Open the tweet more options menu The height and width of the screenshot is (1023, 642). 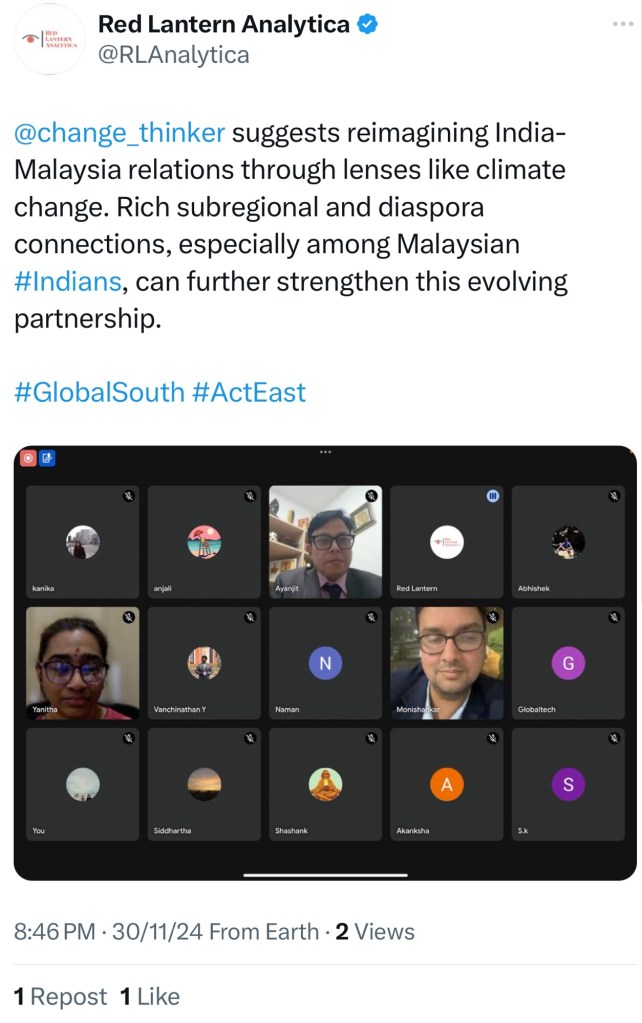[x=620, y=24]
